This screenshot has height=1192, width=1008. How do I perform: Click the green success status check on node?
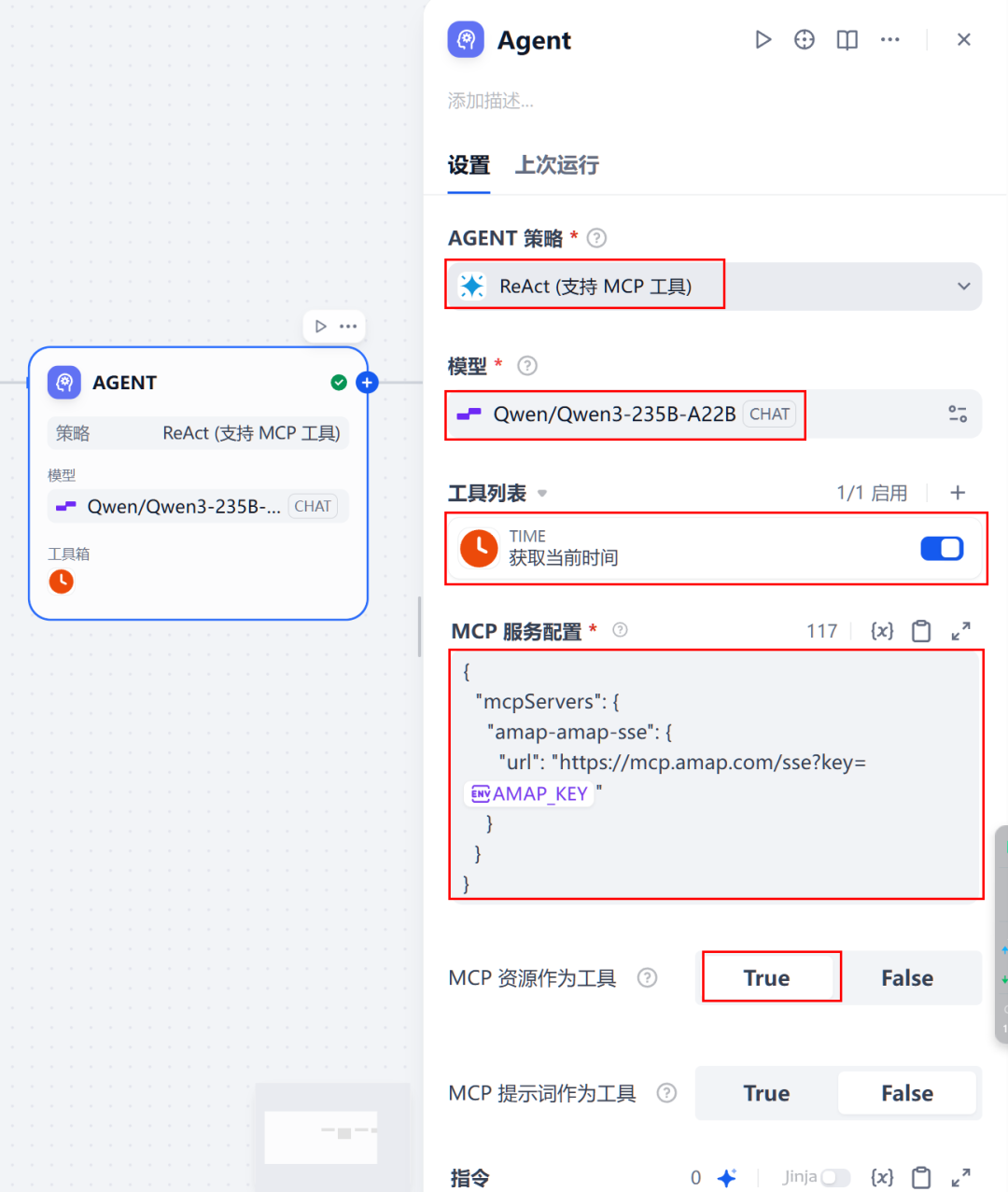click(339, 383)
